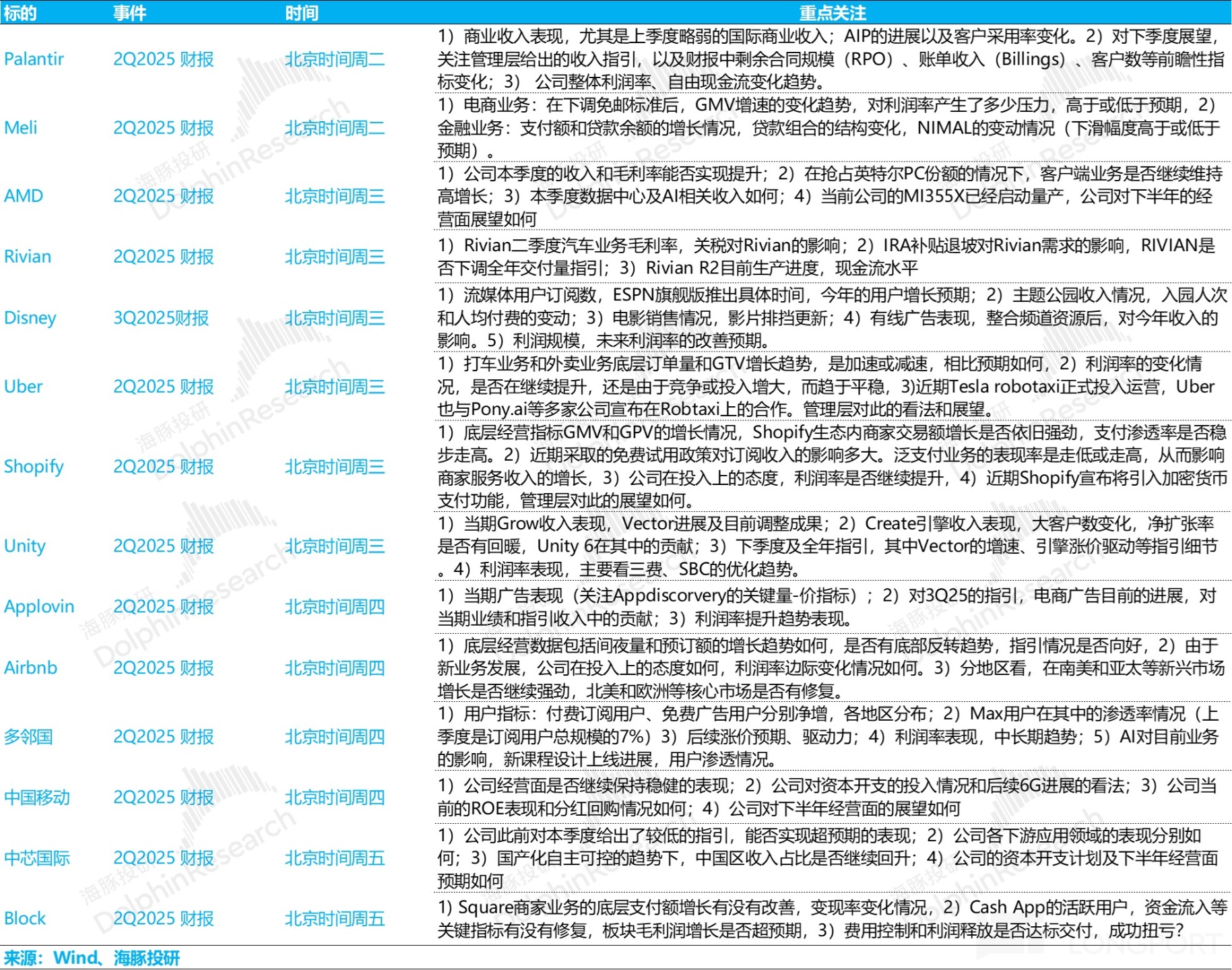Screen dimensions: 1232x970
Task: Click 2Q2025 财报 in the 中芯国际 row
Action: pos(164,858)
